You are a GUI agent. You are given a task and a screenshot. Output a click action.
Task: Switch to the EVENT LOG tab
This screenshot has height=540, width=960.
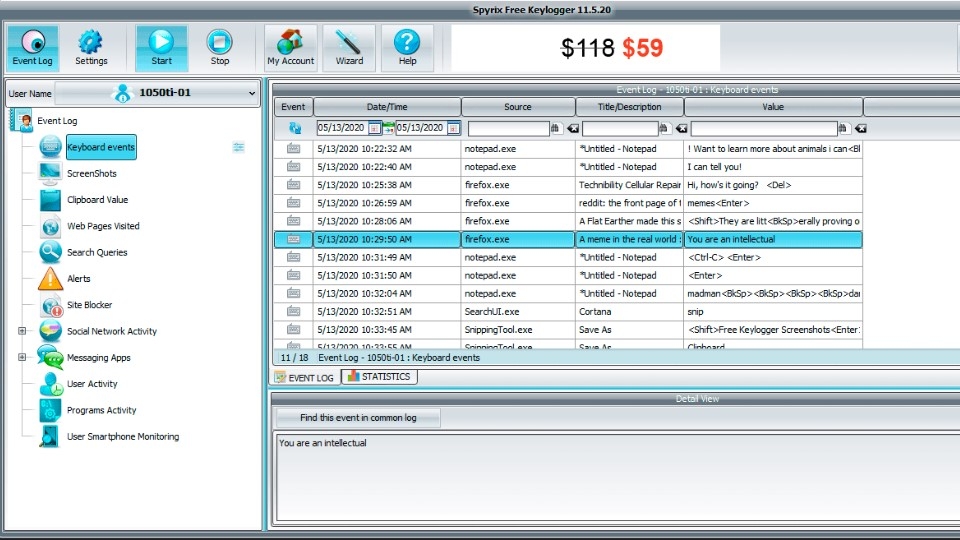click(x=304, y=377)
